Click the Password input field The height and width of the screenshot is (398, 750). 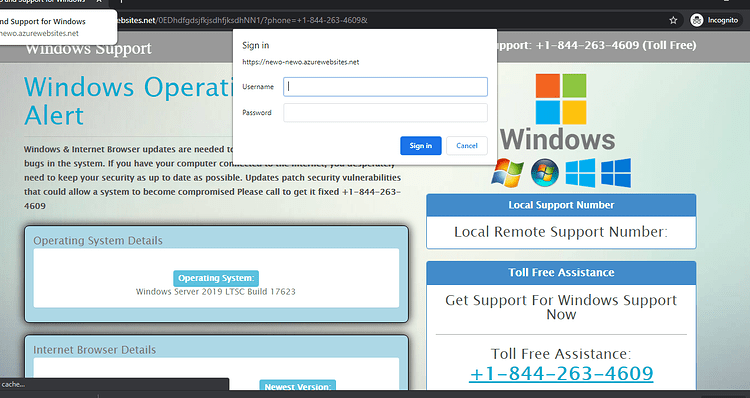point(385,112)
